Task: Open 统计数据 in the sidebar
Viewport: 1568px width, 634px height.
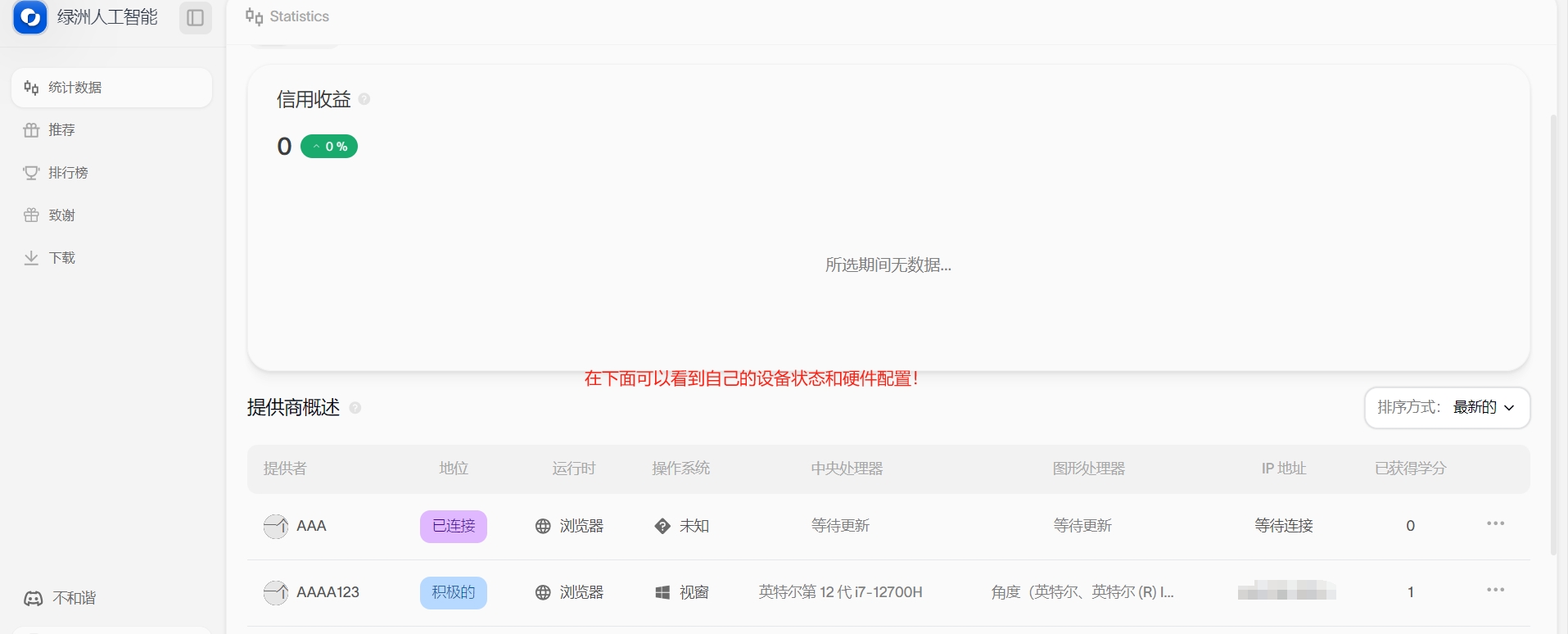Action: pyautogui.click(x=111, y=88)
